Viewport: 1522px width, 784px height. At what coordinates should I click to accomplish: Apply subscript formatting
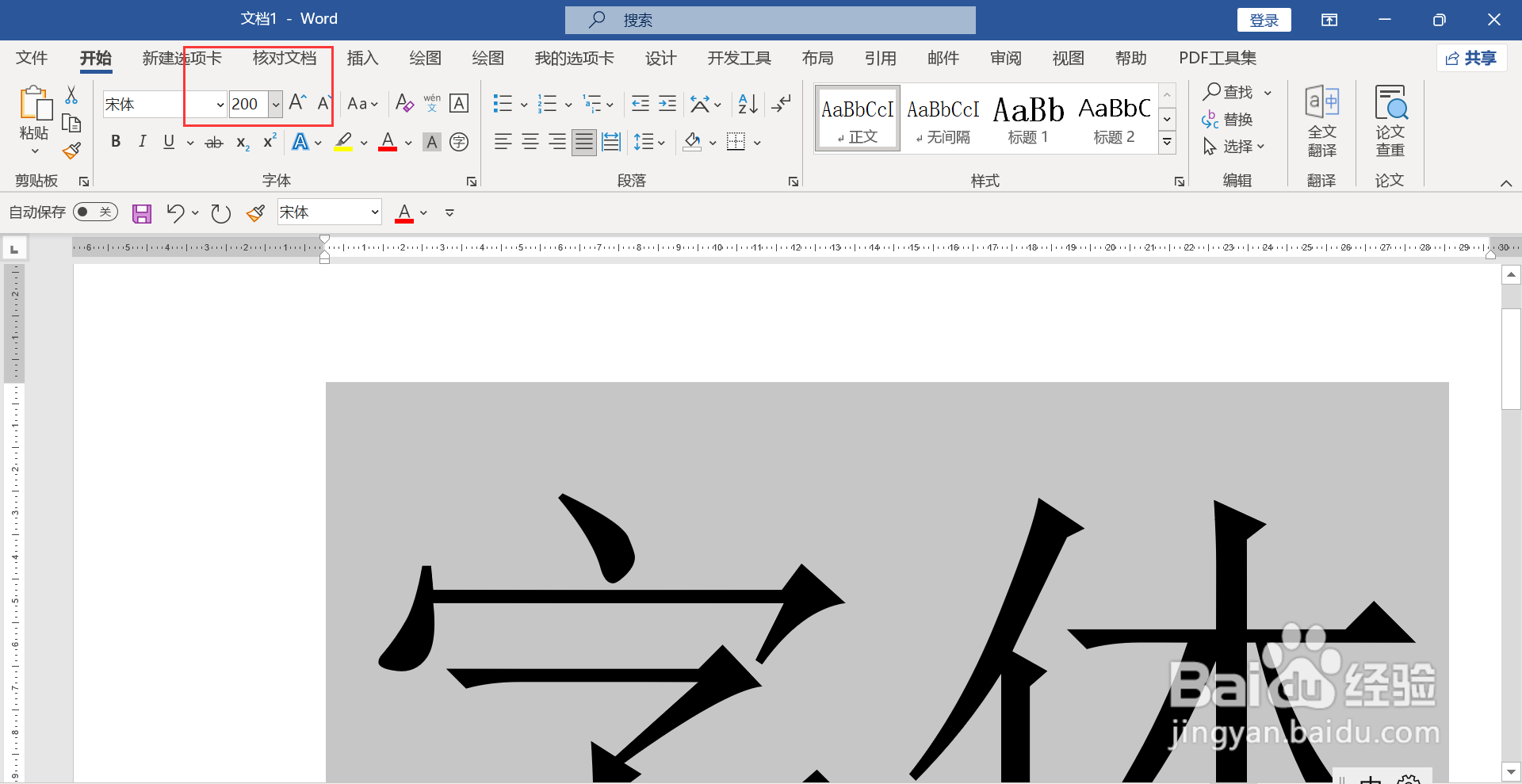pos(243,143)
